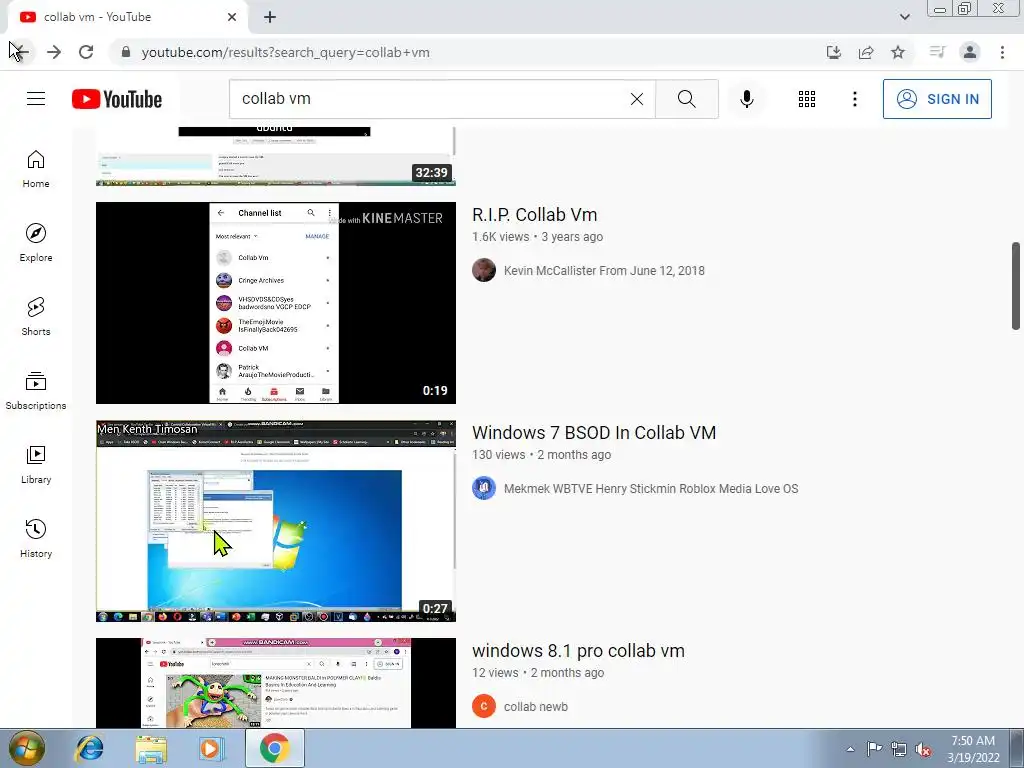Image resolution: width=1024 pixels, height=768 pixels.
Task: Open the Chrome profile avatar icon
Action: 970,52
